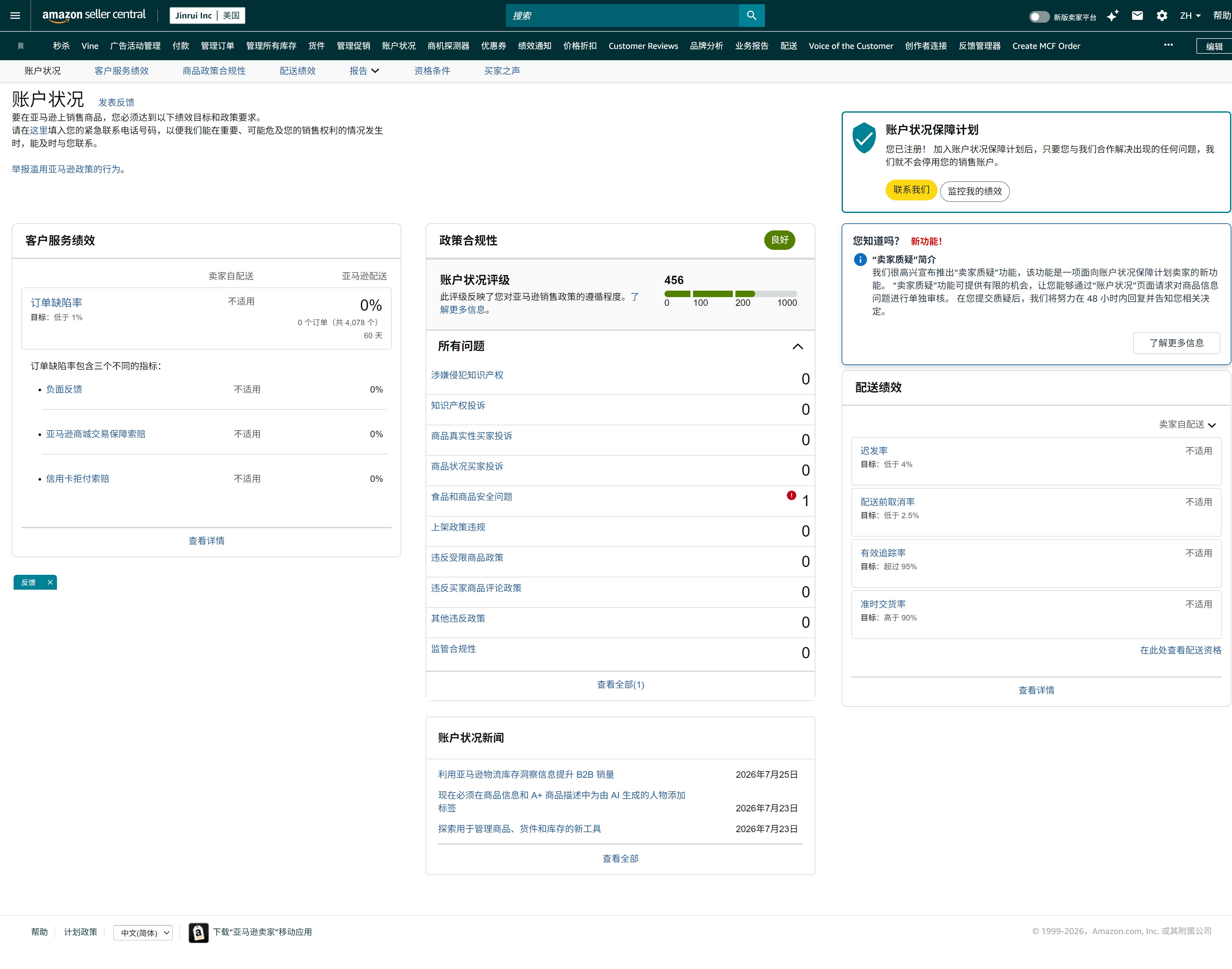Image resolution: width=1232 pixels, height=969 pixels.
Task: Open the 涉嫌侵犯知识产权 issue link
Action: click(467, 375)
